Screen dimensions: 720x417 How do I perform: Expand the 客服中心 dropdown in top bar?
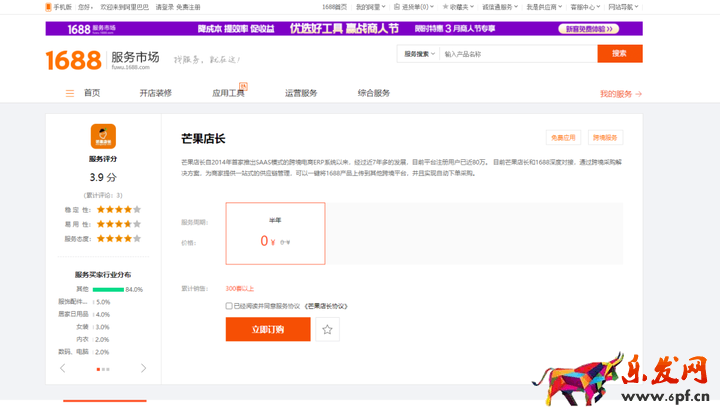tap(583, 6)
